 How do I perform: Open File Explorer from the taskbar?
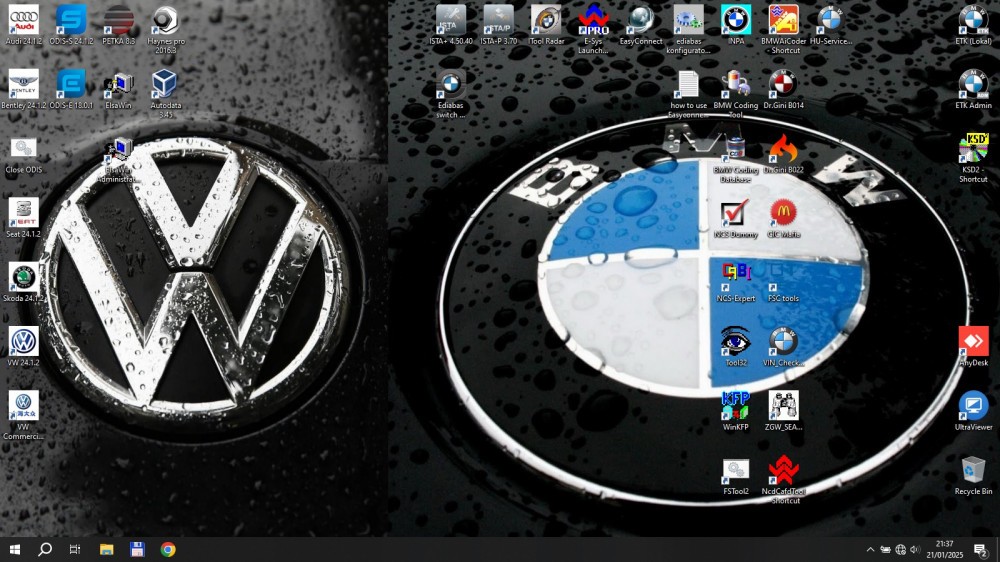click(x=107, y=549)
